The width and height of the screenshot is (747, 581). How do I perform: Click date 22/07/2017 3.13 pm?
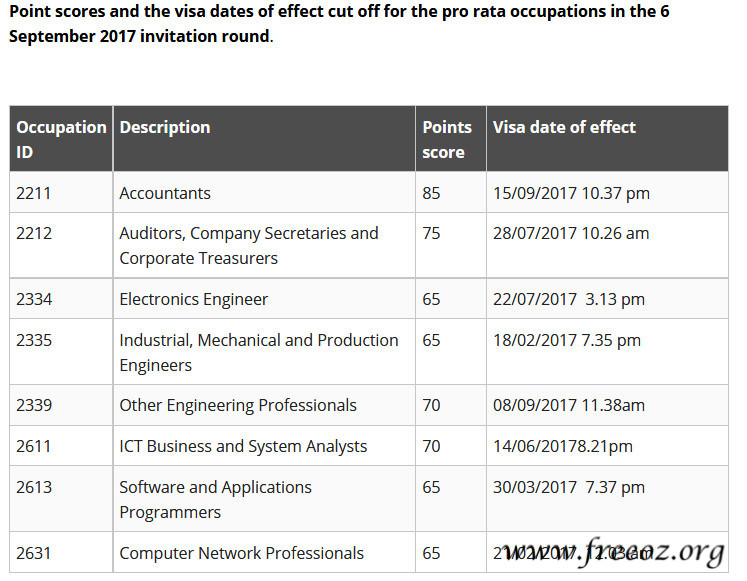click(569, 299)
